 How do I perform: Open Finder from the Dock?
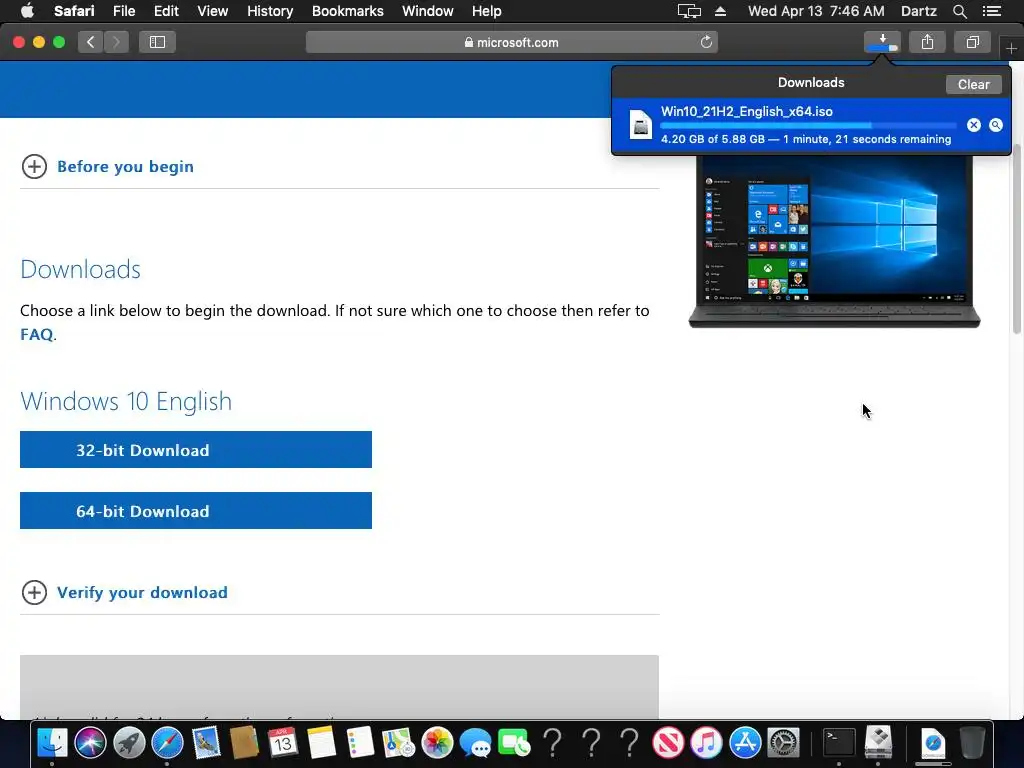52,743
